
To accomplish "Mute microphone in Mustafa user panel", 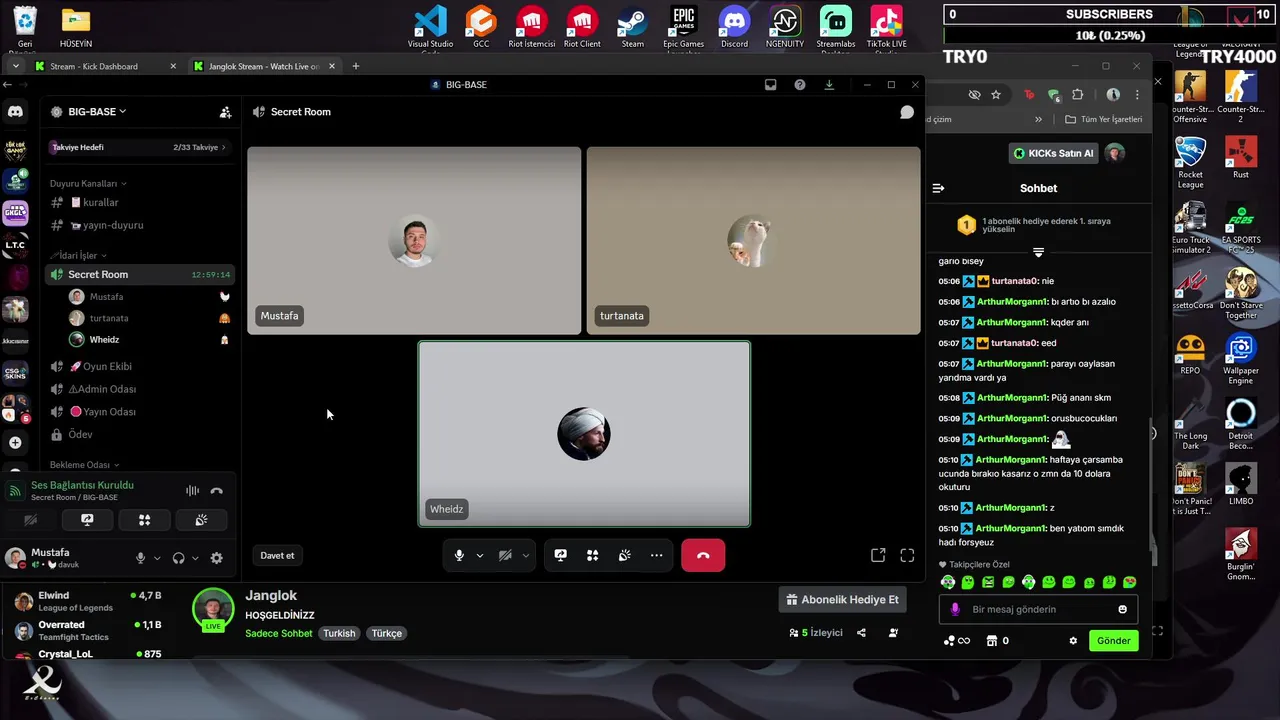I will pos(141,558).
